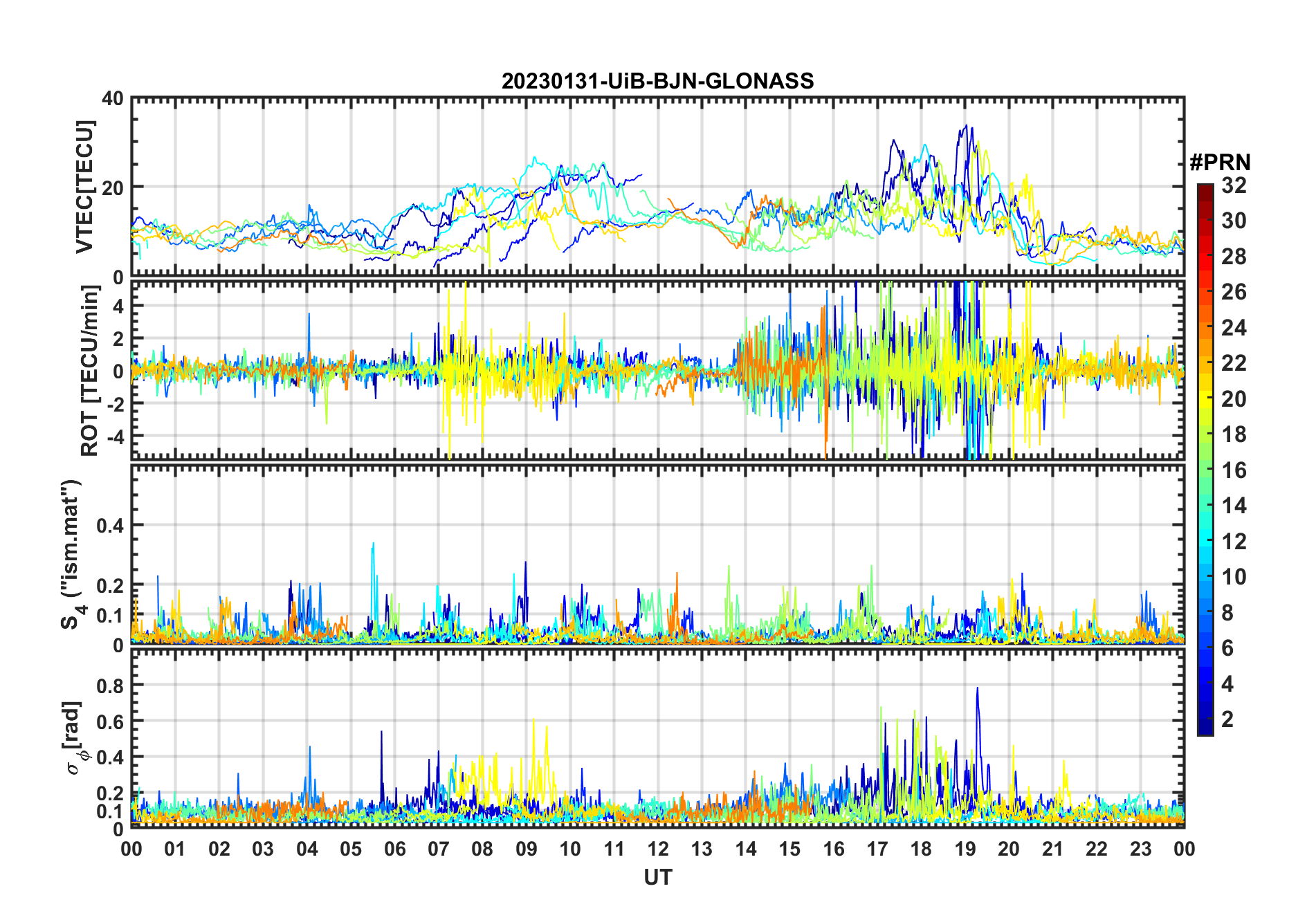The height and width of the screenshot is (920, 1316).
Task: Click the 0.8 tick on the σφ axis
Action: [110, 686]
